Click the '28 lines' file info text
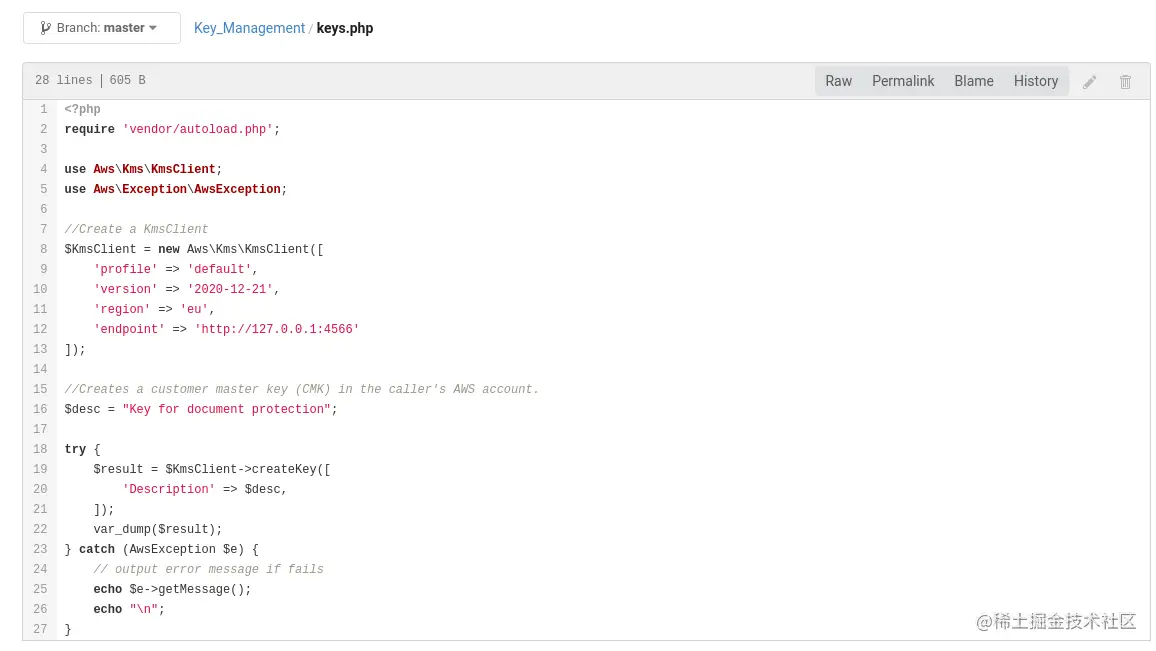Image resolution: width=1156 pixels, height=651 pixels. [x=63, y=80]
